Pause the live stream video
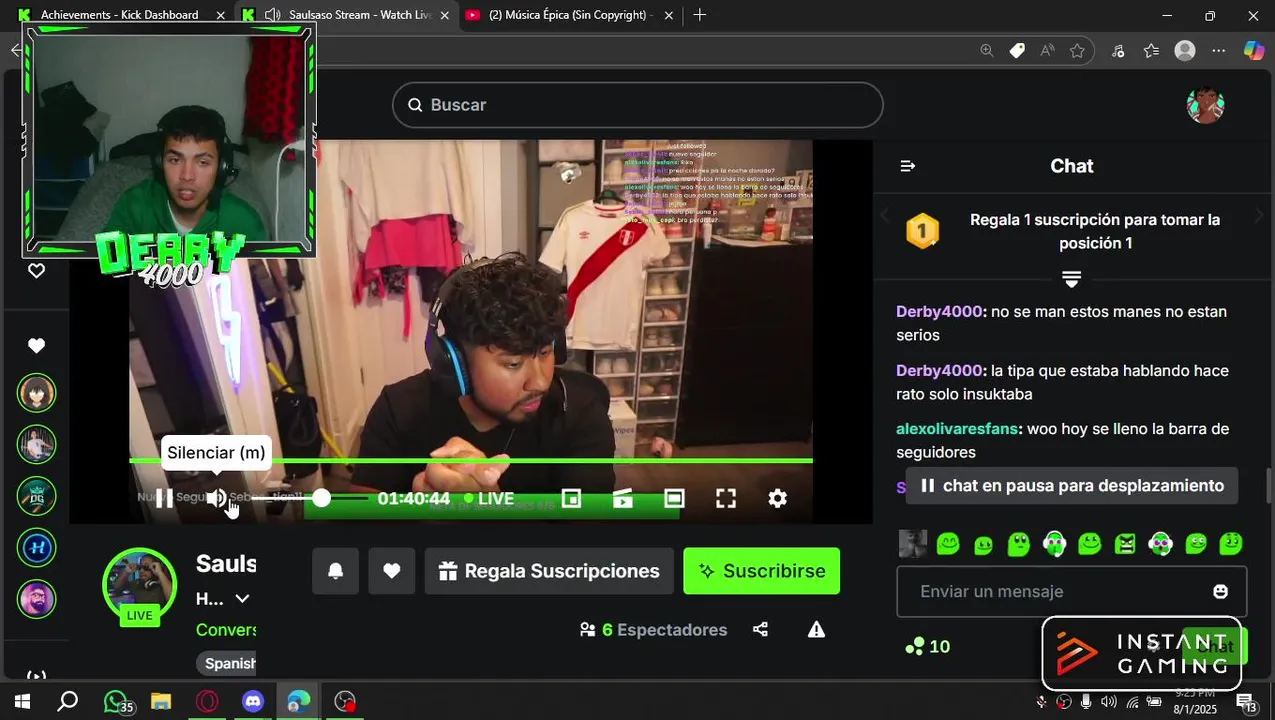The image size is (1275, 720). coord(165,498)
